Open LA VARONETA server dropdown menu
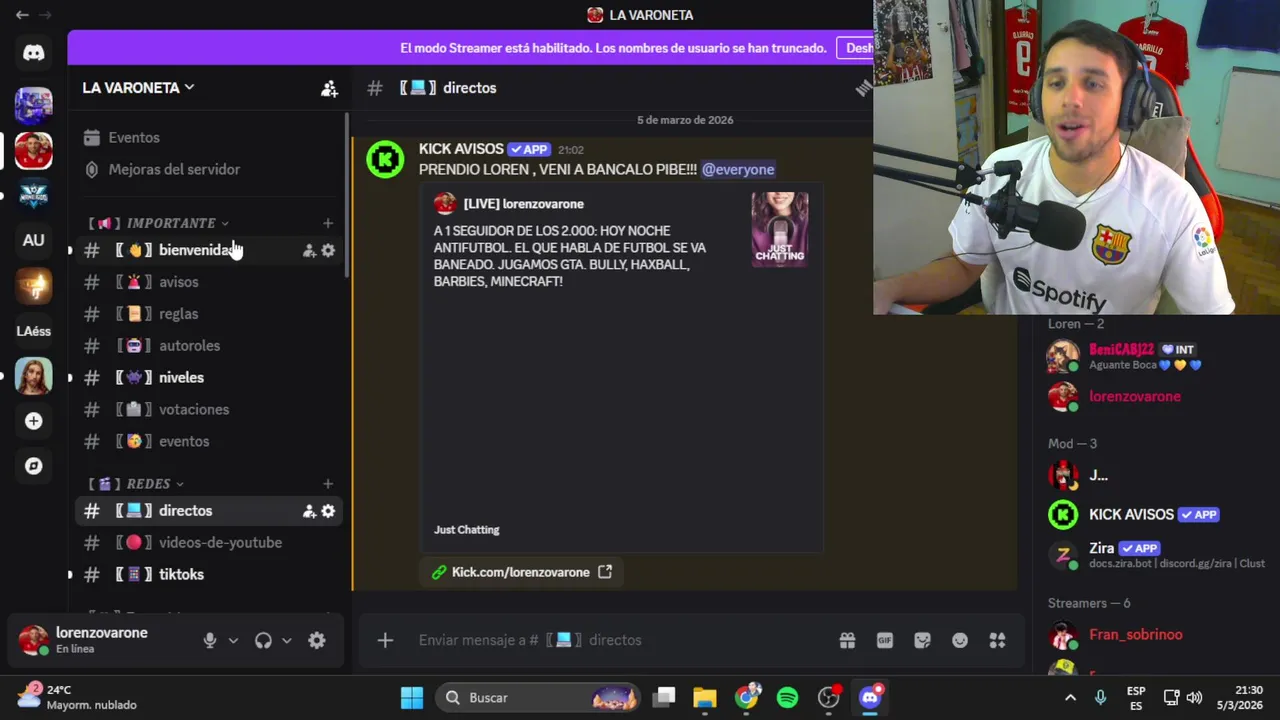1280x720 pixels. pyautogui.click(x=138, y=88)
